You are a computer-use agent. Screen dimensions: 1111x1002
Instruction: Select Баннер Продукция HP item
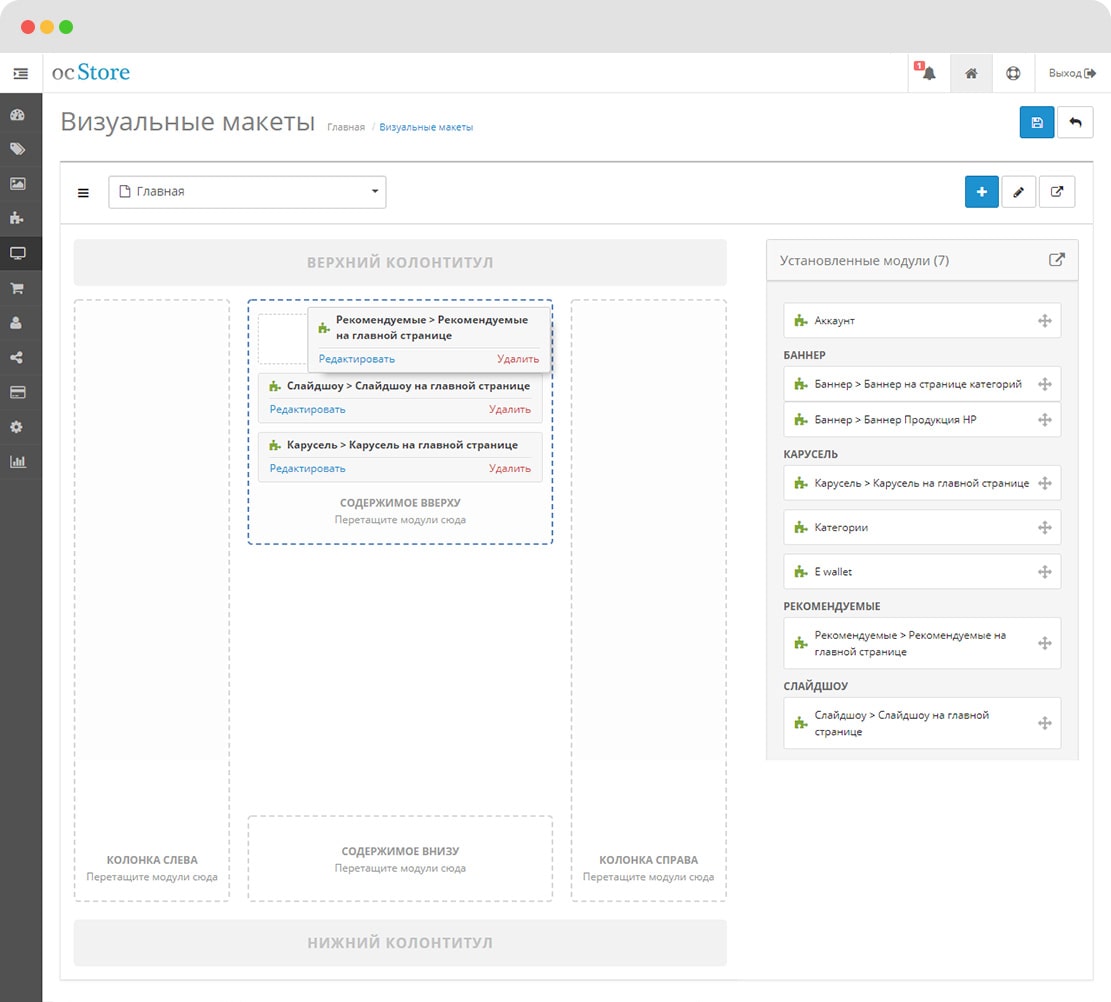coord(922,420)
